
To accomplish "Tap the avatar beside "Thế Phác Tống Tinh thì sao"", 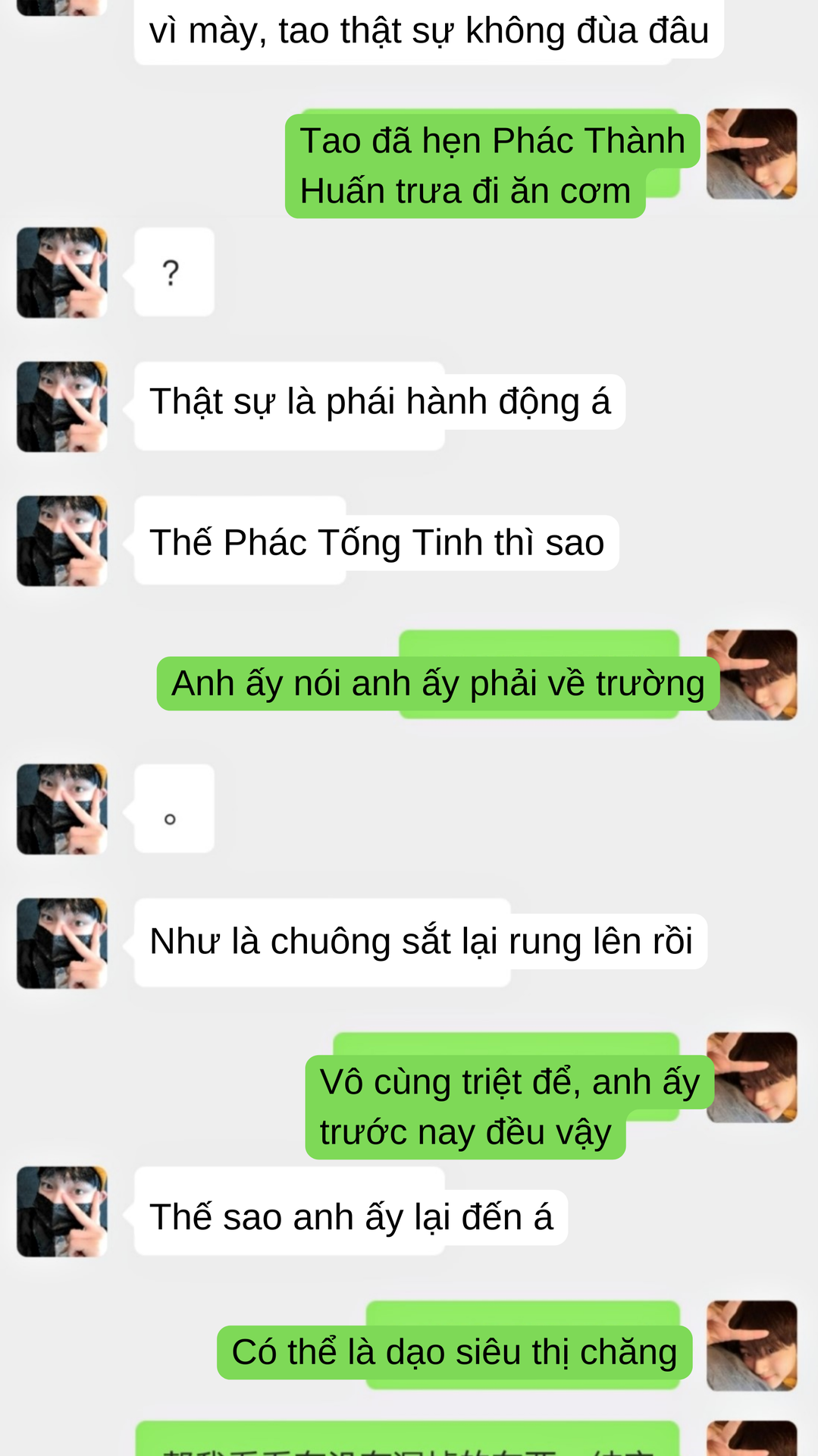I will pos(62,541).
